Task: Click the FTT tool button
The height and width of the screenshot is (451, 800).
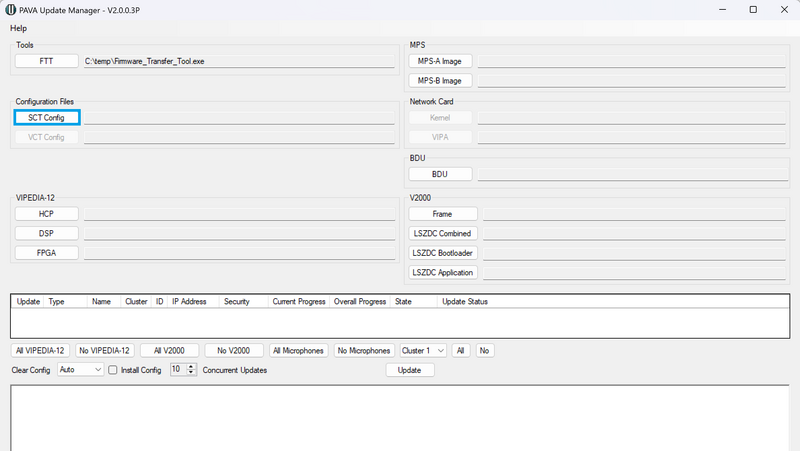Action: tap(46, 61)
